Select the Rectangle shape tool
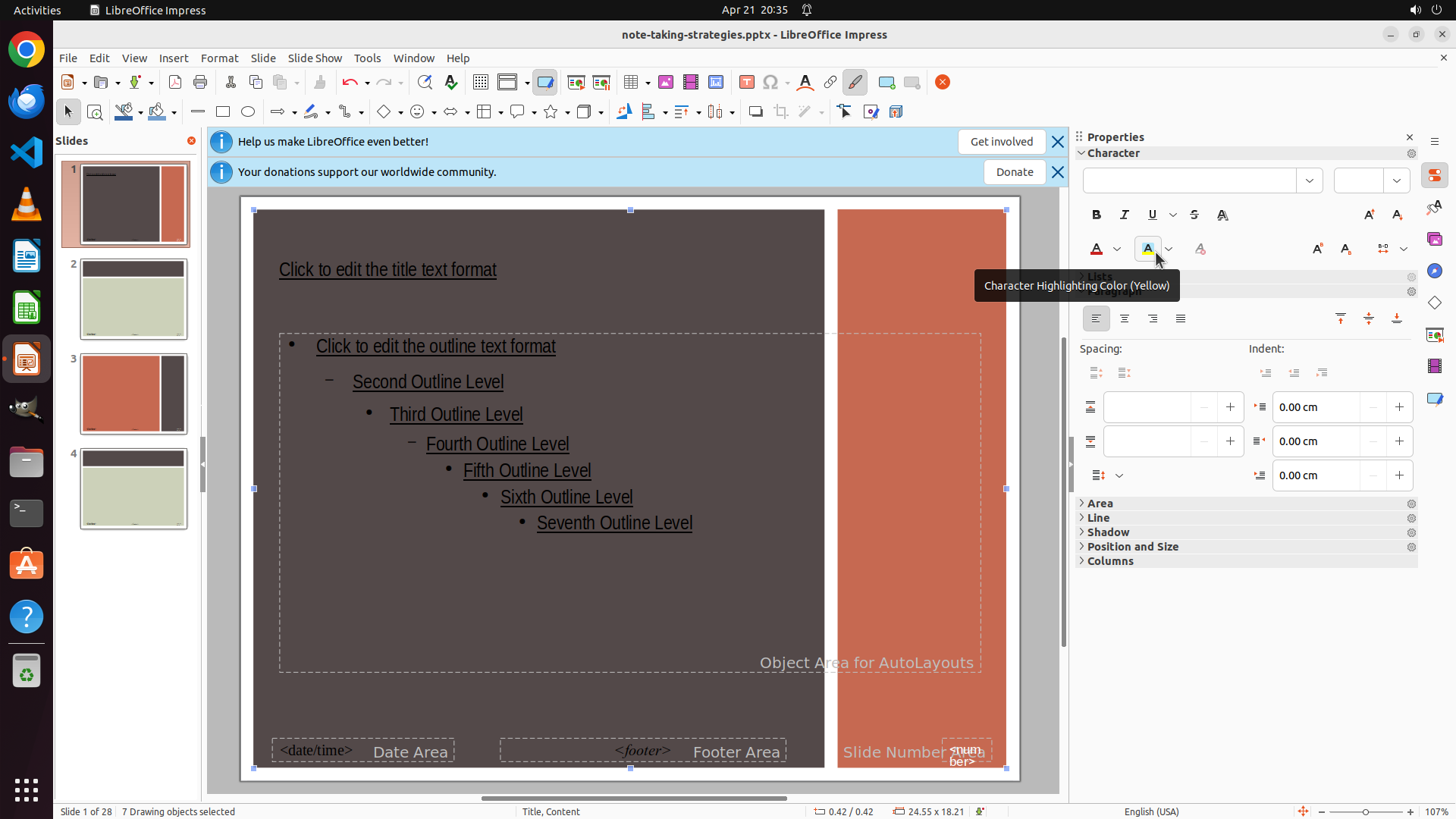This screenshot has width=1456, height=819. 223,112
